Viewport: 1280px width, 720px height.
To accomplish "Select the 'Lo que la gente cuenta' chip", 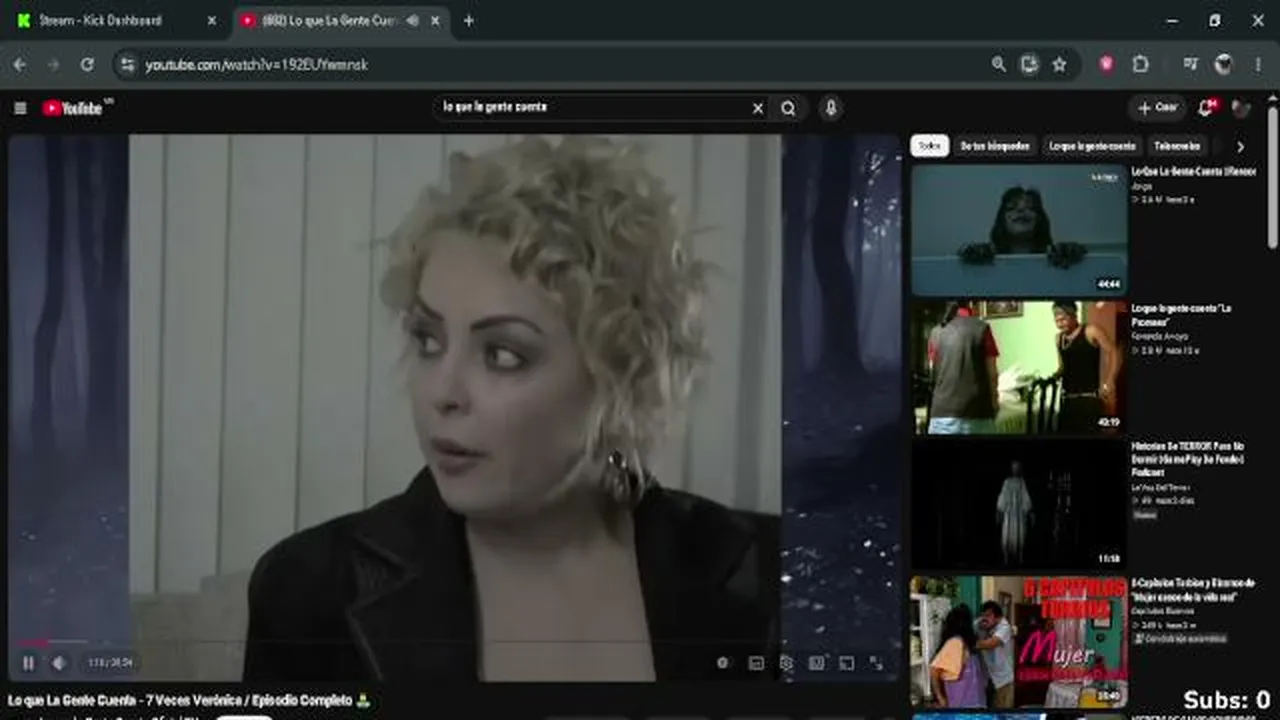I will click(x=1092, y=146).
